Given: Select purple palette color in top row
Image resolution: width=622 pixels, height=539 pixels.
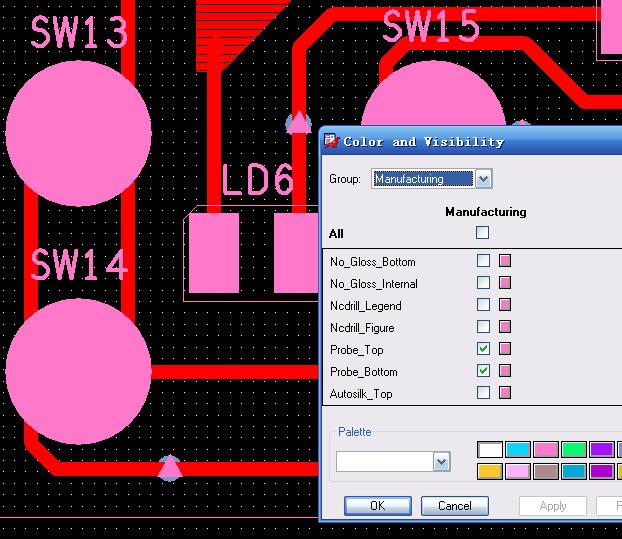Looking at the screenshot, I should click(602, 450).
